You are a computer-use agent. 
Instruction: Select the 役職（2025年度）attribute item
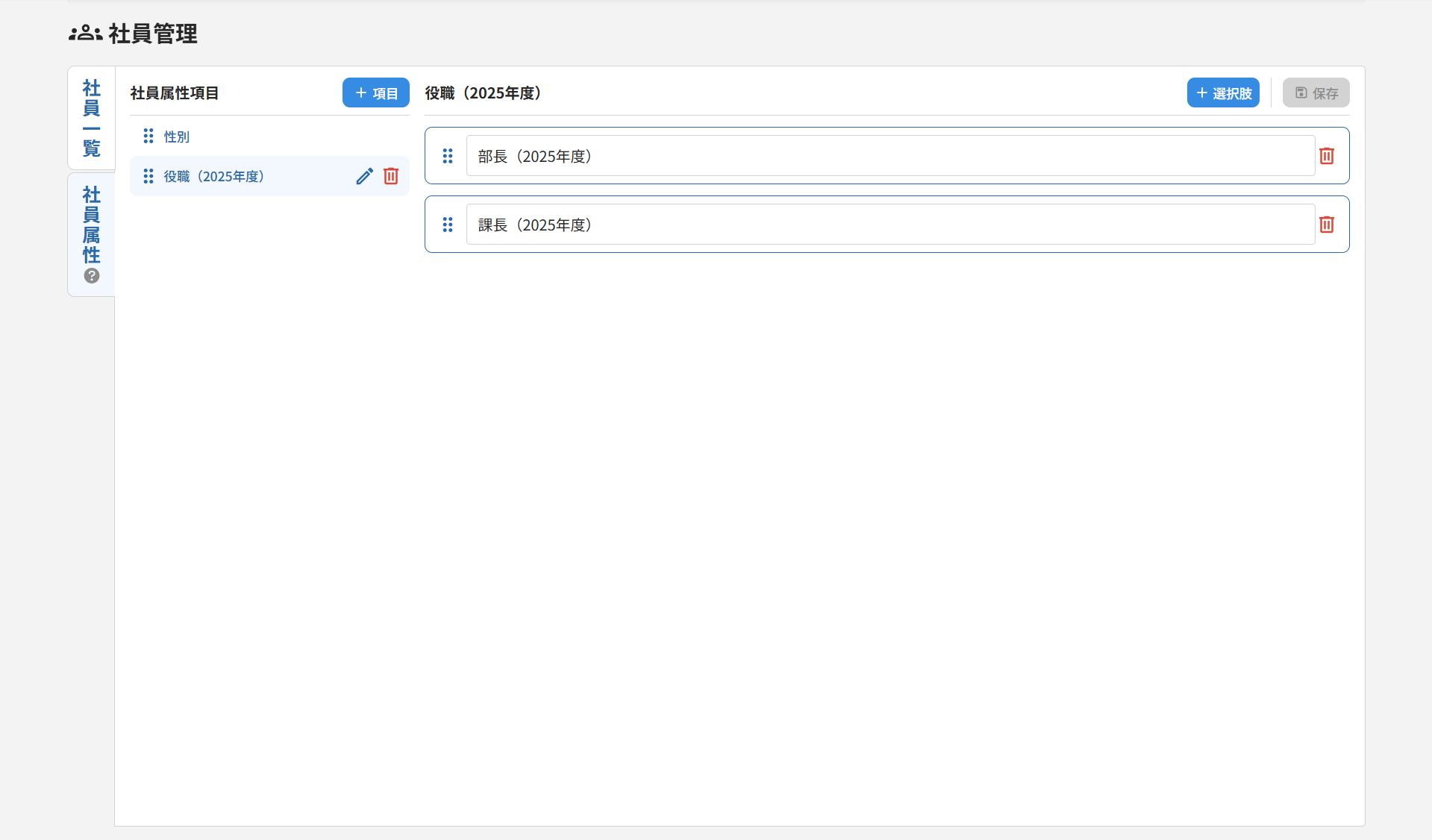(x=213, y=176)
